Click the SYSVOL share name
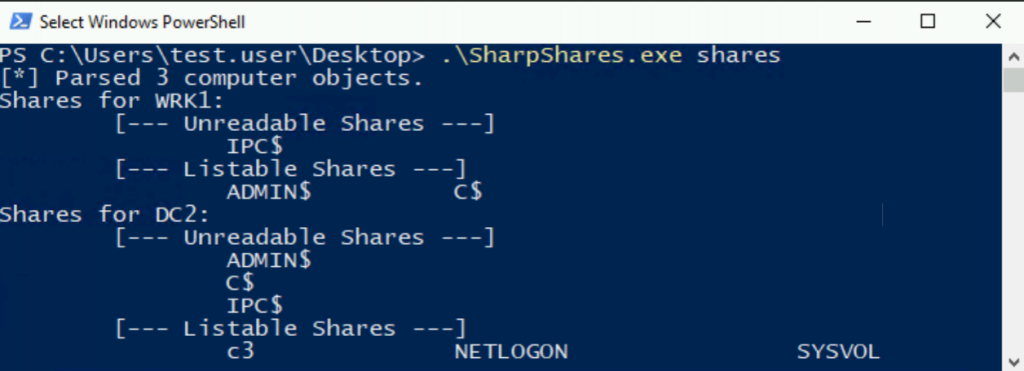1024x371 pixels. pyautogui.click(x=838, y=352)
